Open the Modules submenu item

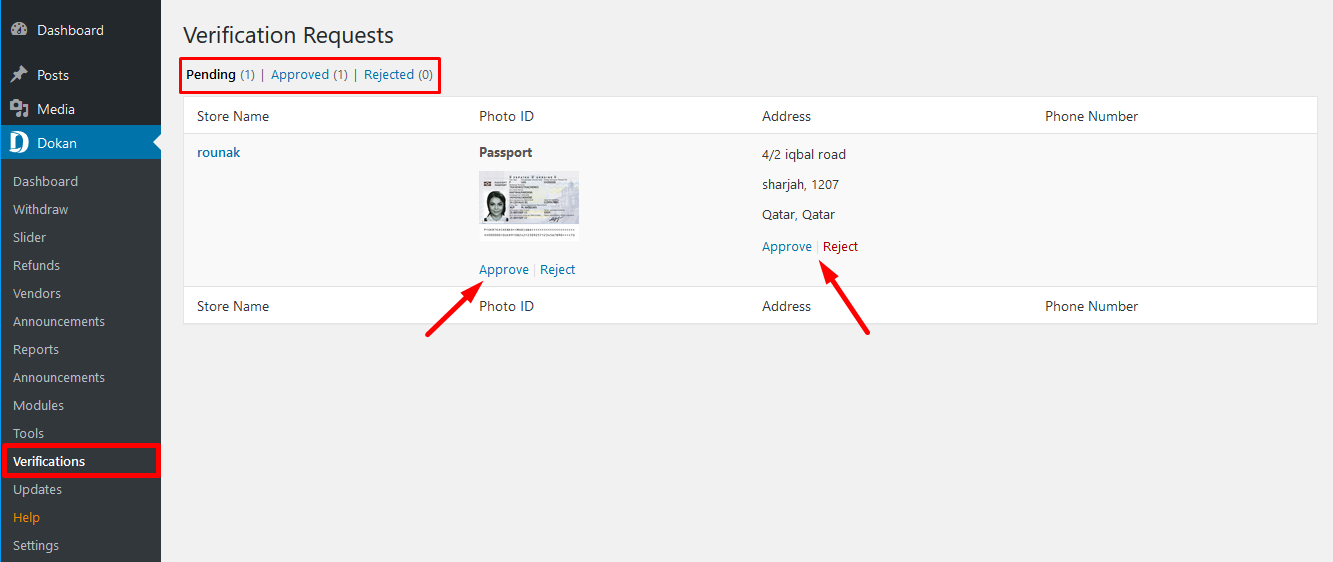tap(38, 406)
